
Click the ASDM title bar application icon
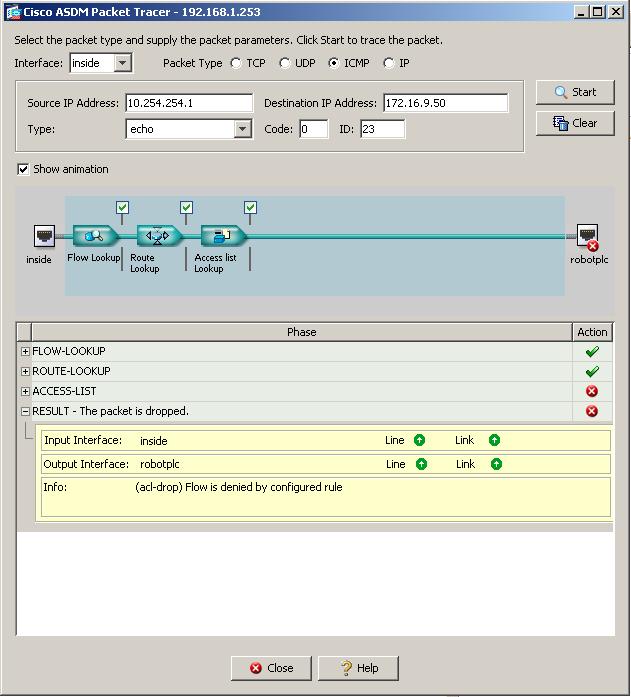(13, 12)
